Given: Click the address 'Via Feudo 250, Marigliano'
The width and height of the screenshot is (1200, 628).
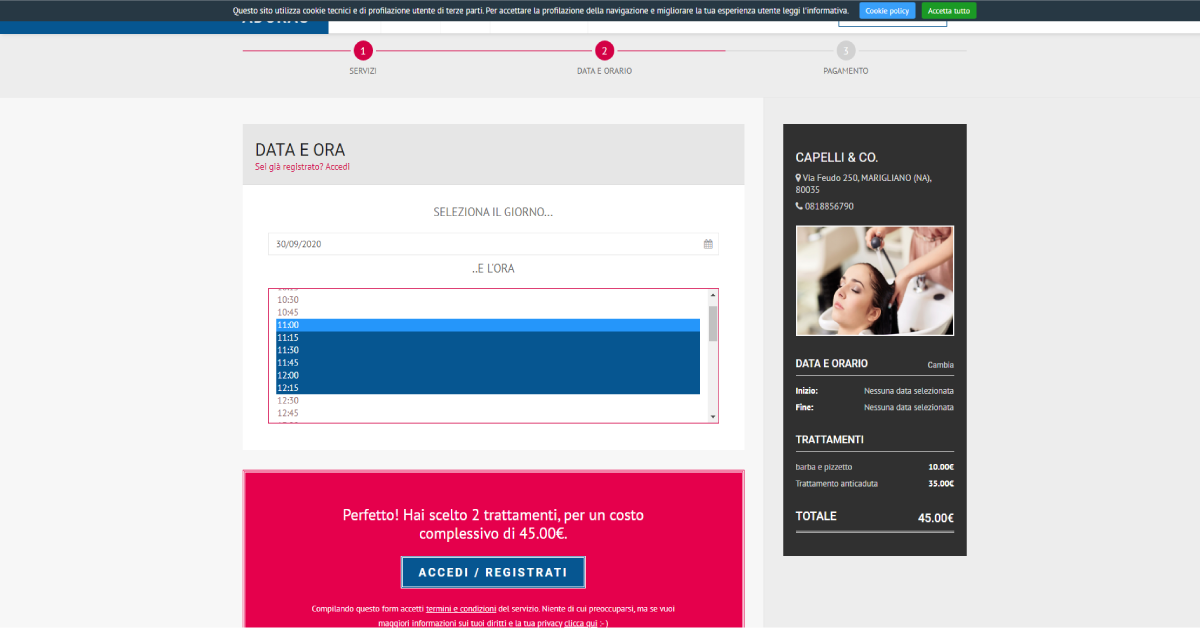Looking at the screenshot, I should (866, 183).
